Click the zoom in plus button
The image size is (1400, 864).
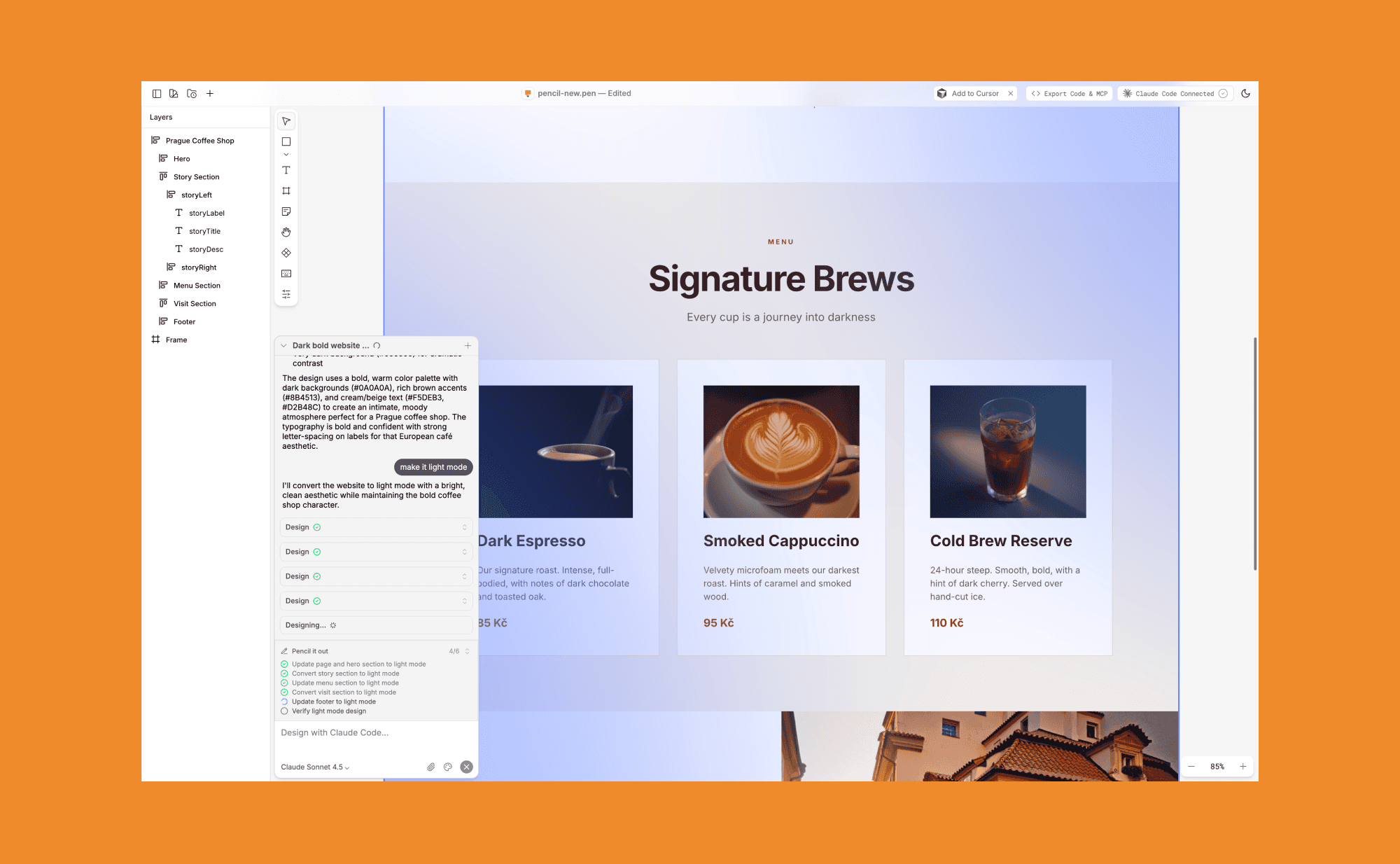tap(1243, 766)
